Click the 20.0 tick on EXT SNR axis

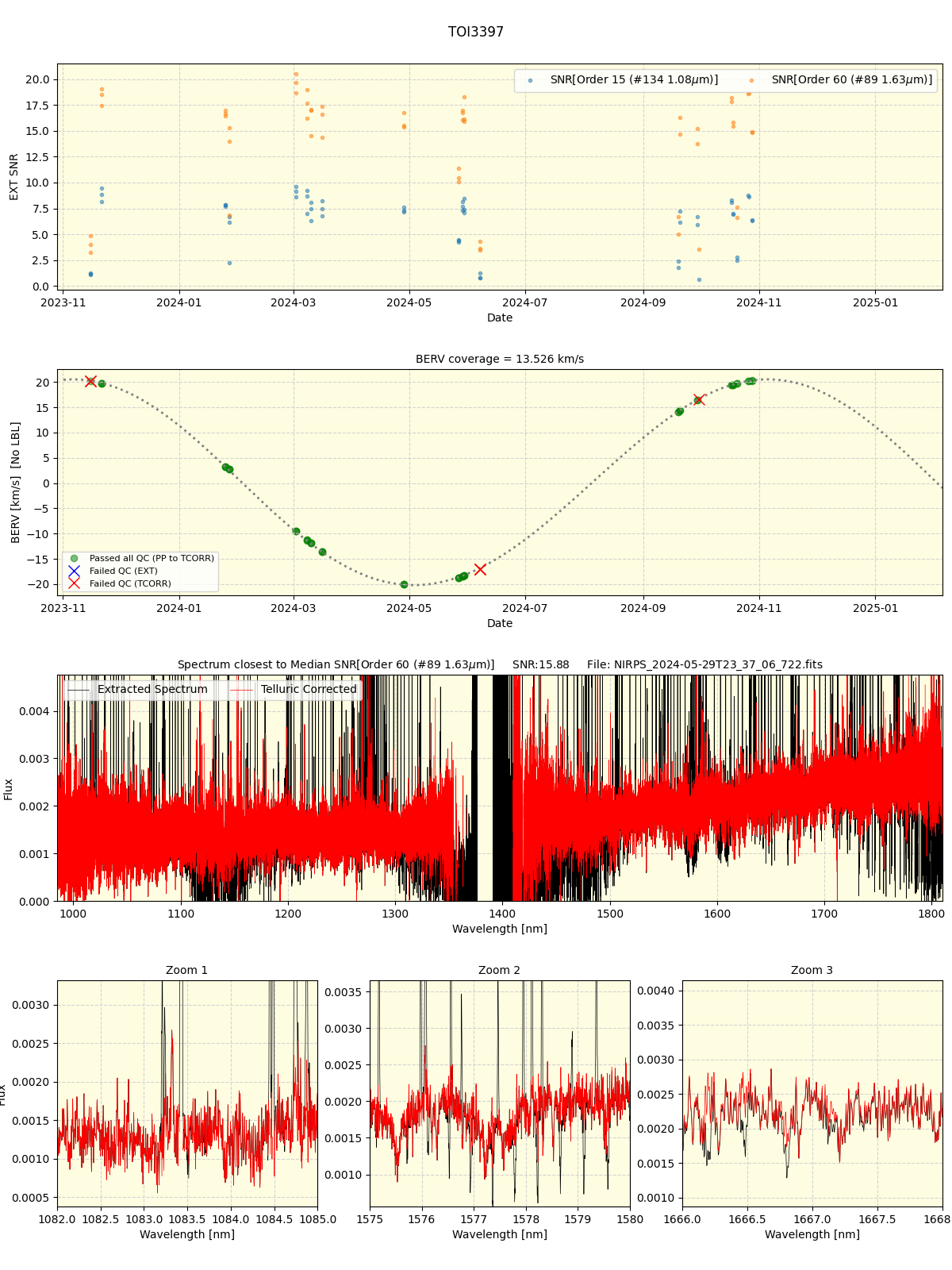(37, 80)
